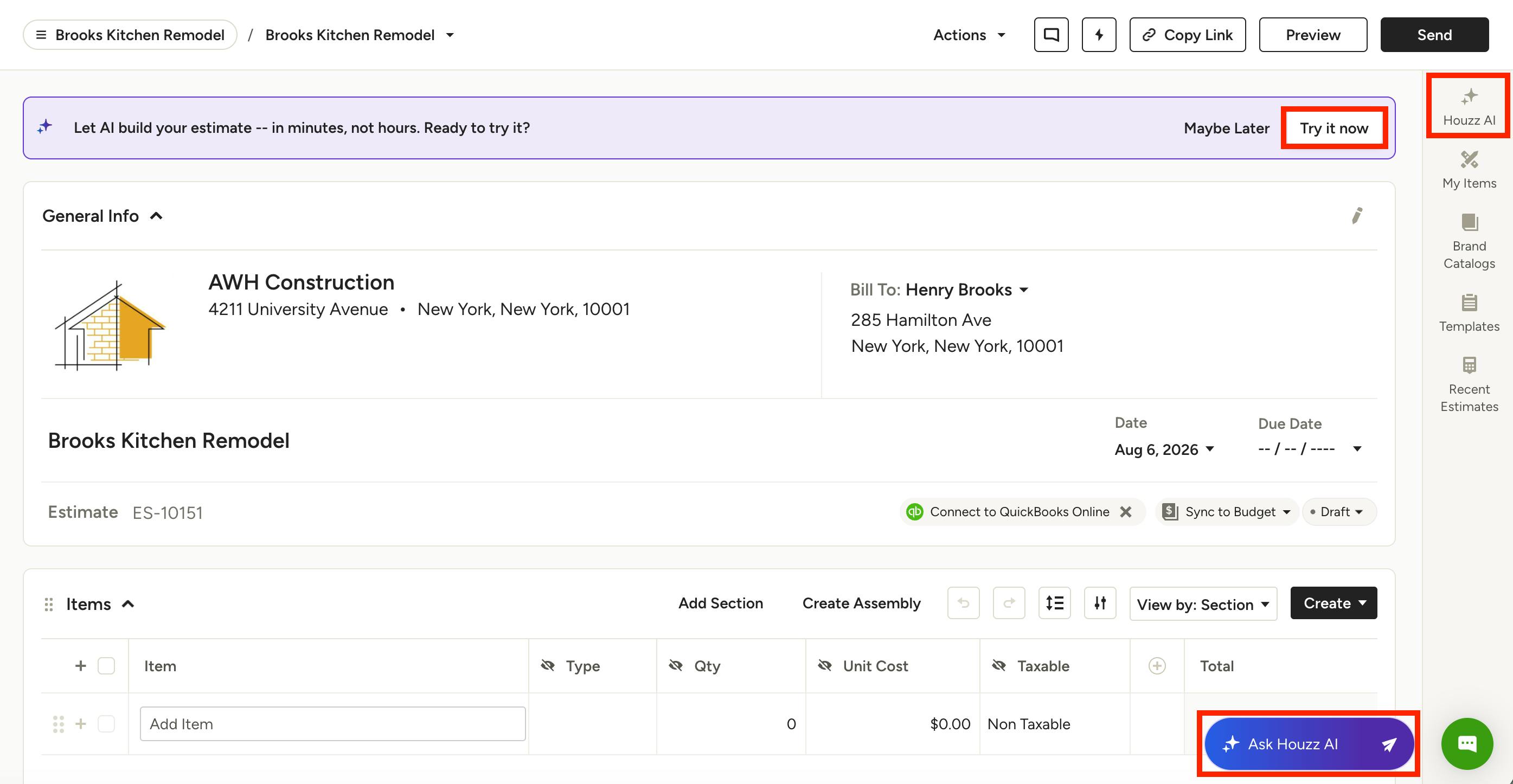Image resolution: width=1513 pixels, height=784 pixels.
Task: Open the comments icon in the top bar
Action: [x=1051, y=35]
